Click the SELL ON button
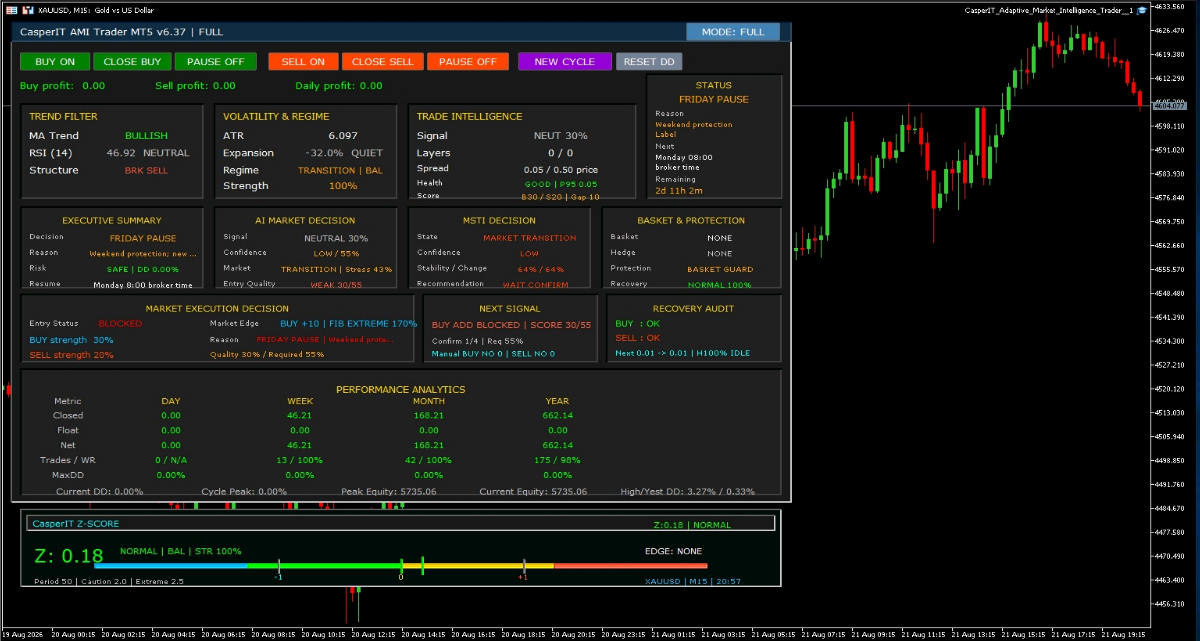The height and width of the screenshot is (641, 1200). [303, 62]
